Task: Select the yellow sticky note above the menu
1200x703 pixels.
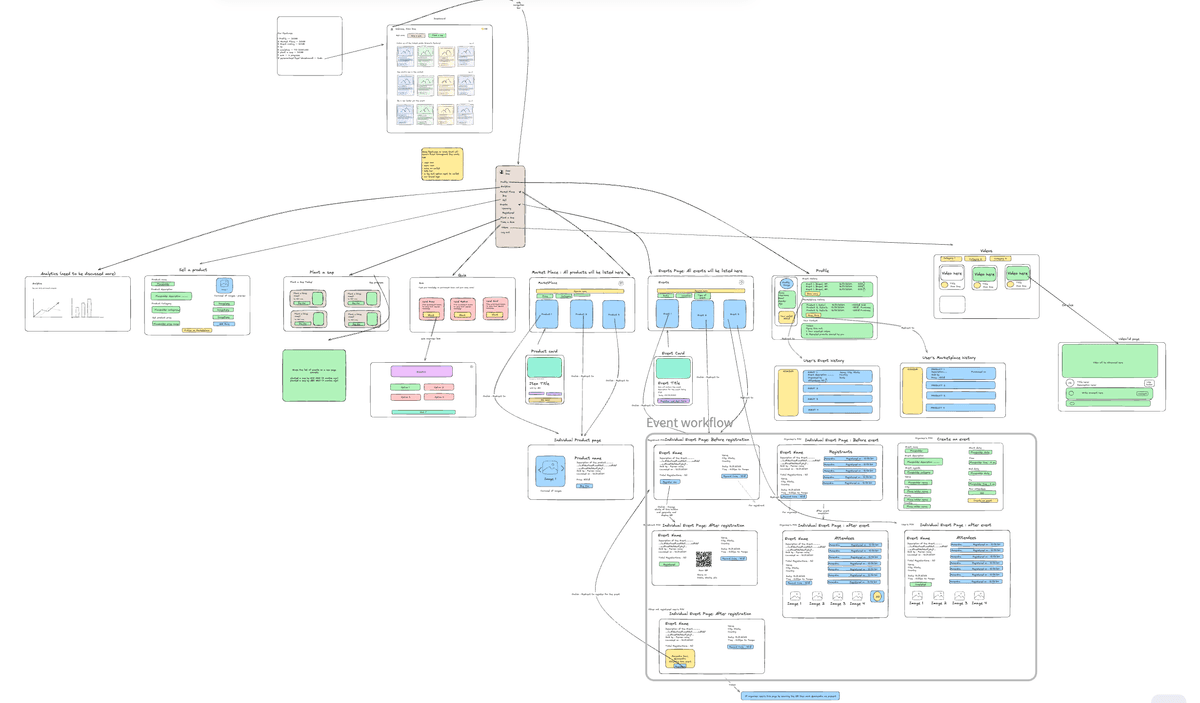Action: 441,163
